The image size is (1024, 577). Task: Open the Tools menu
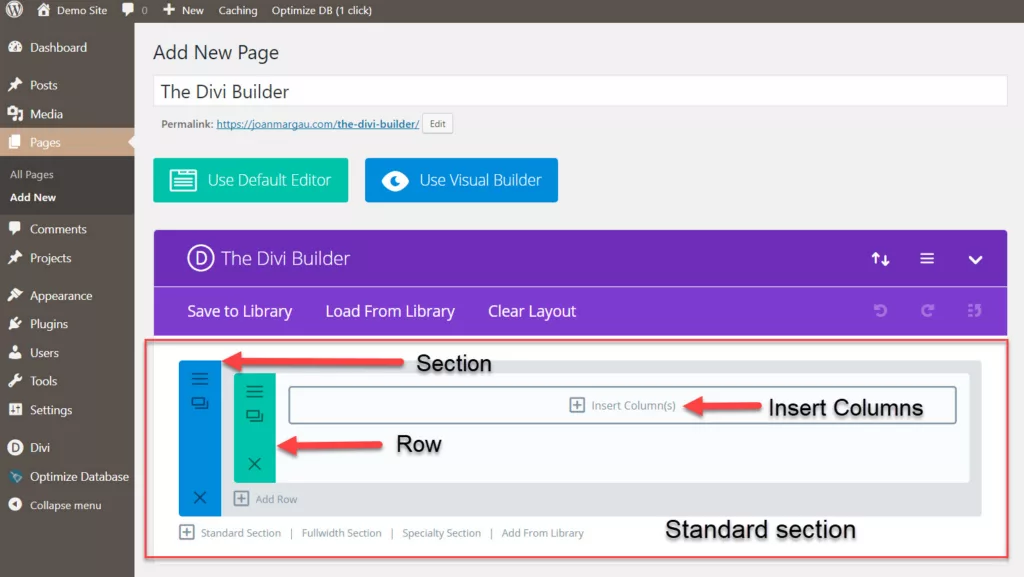coord(43,381)
